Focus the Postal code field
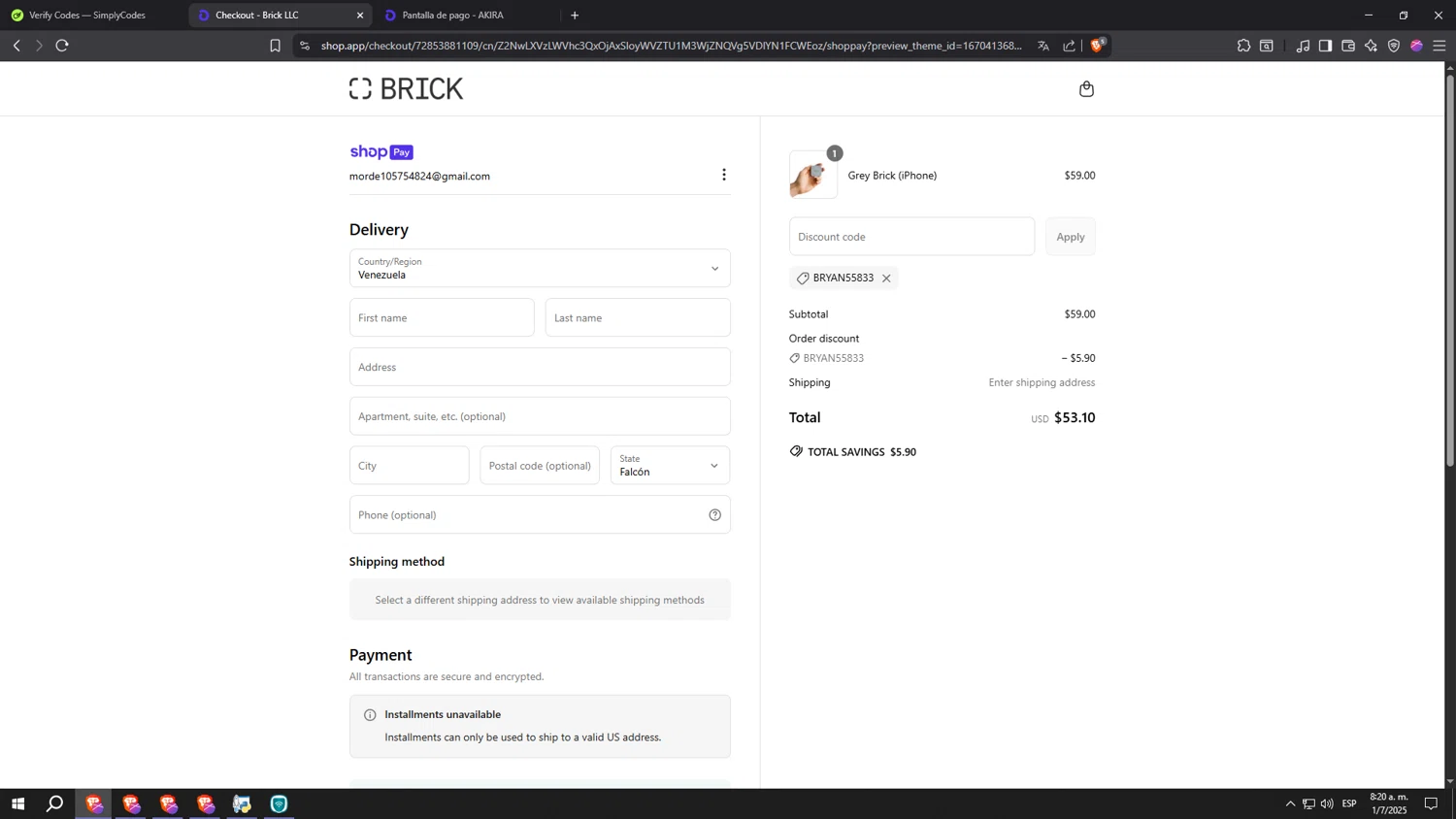 [x=540, y=466]
